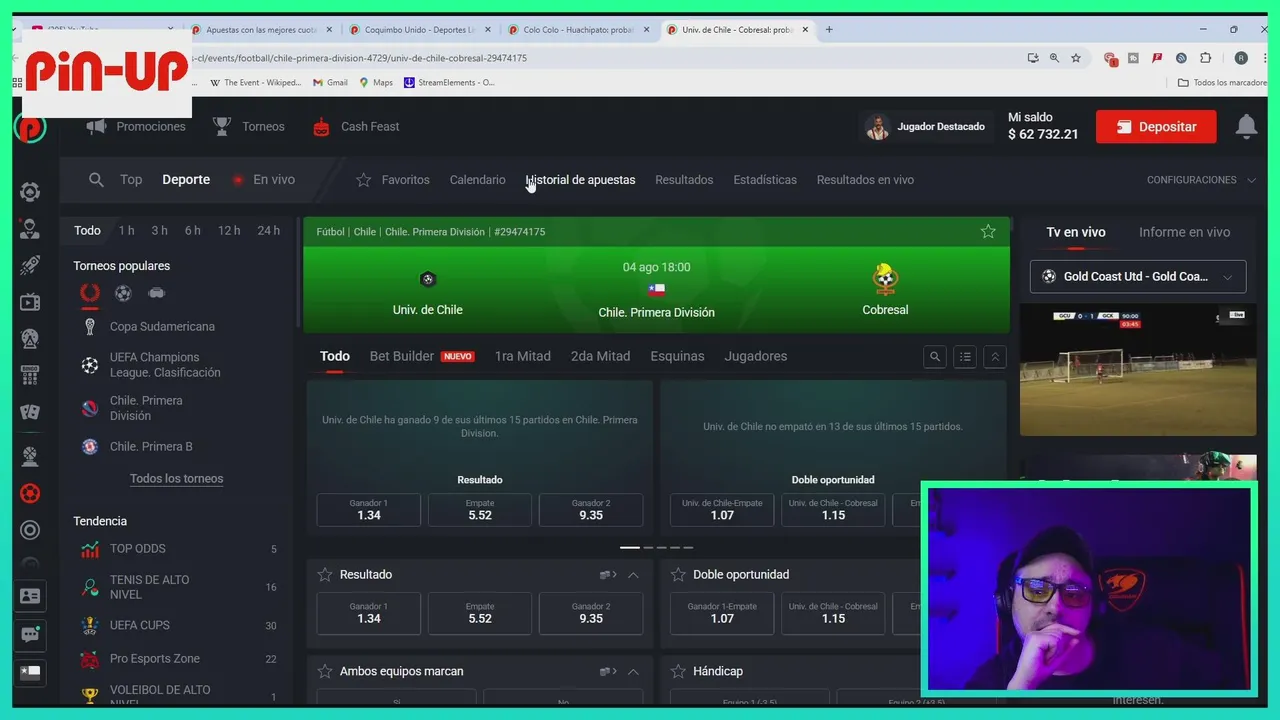The height and width of the screenshot is (720, 1280).
Task: Click the live TV video thumbnail
Action: pos(1138,370)
